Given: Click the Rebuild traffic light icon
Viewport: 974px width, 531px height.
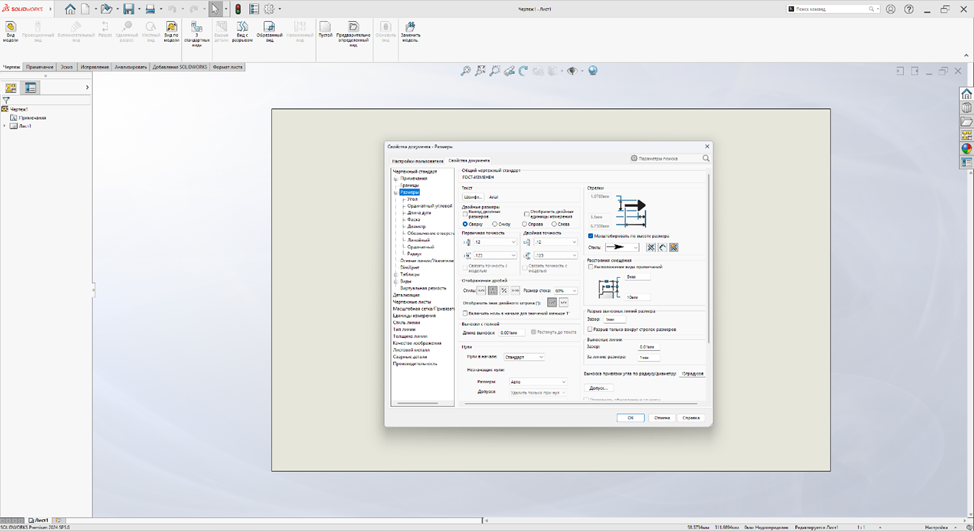Looking at the screenshot, I should click(238, 9).
